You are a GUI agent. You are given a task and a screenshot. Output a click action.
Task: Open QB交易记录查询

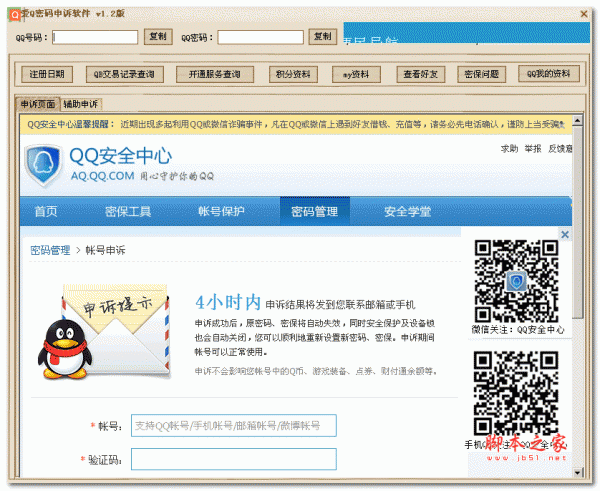[x=125, y=74]
